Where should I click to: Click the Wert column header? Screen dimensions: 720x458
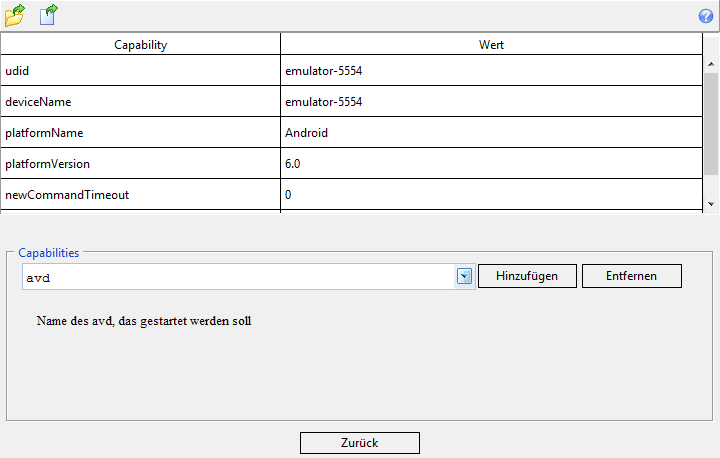pos(491,45)
